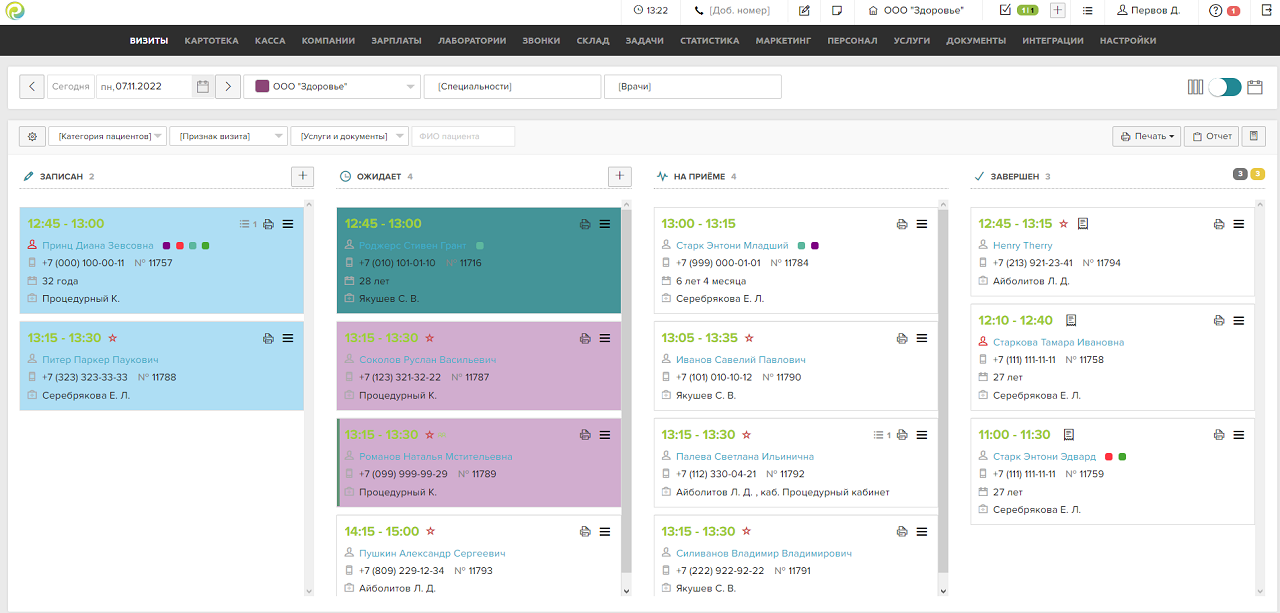Expand the Печать dropdown button
The height and width of the screenshot is (613, 1280).
(1146, 136)
